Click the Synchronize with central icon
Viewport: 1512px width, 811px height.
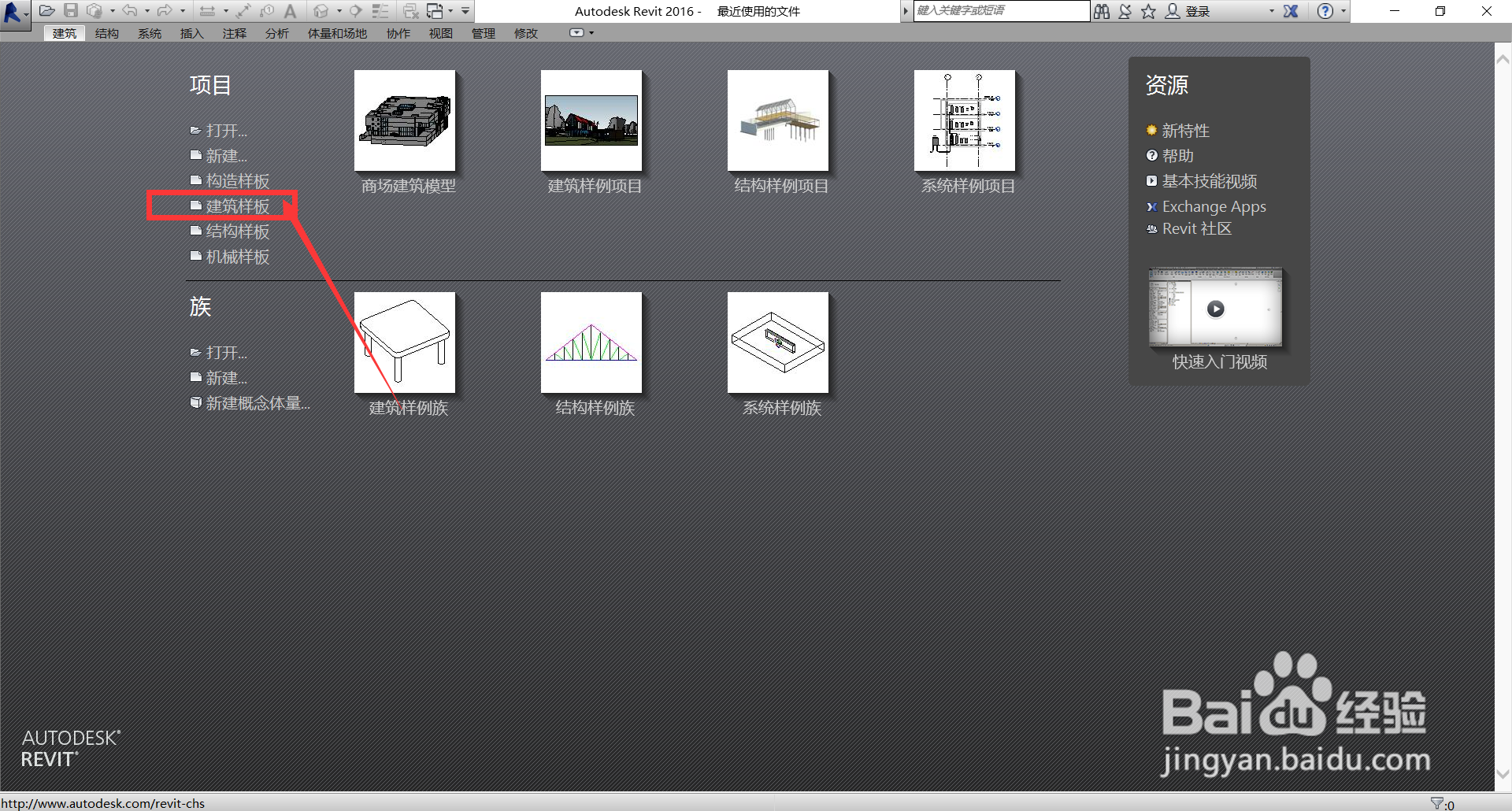click(x=94, y=11)
